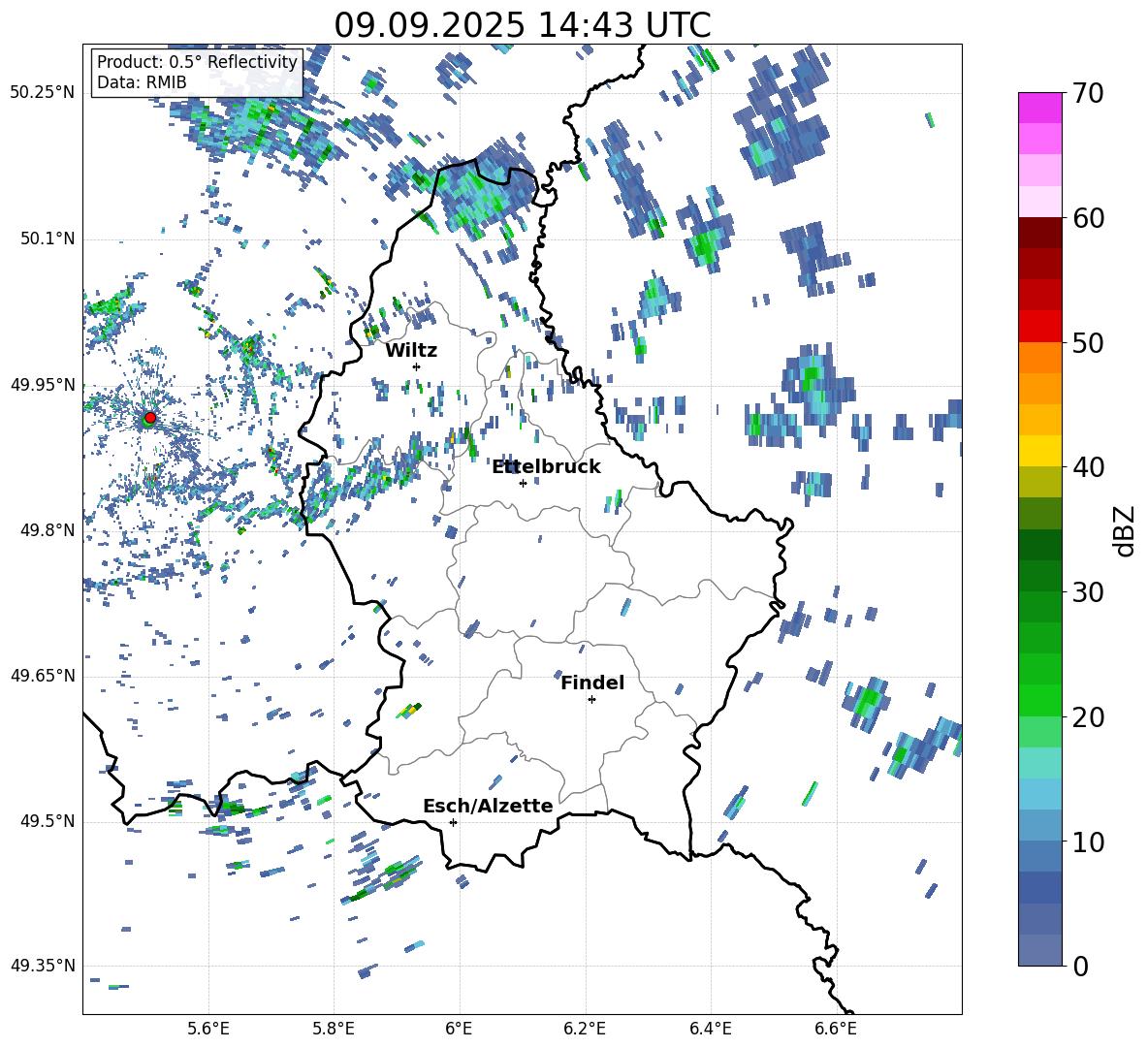Screen dimensions: 1148x1048
Task: Pick the yellow colorbar segment at 40
Action: [1039, 451]
